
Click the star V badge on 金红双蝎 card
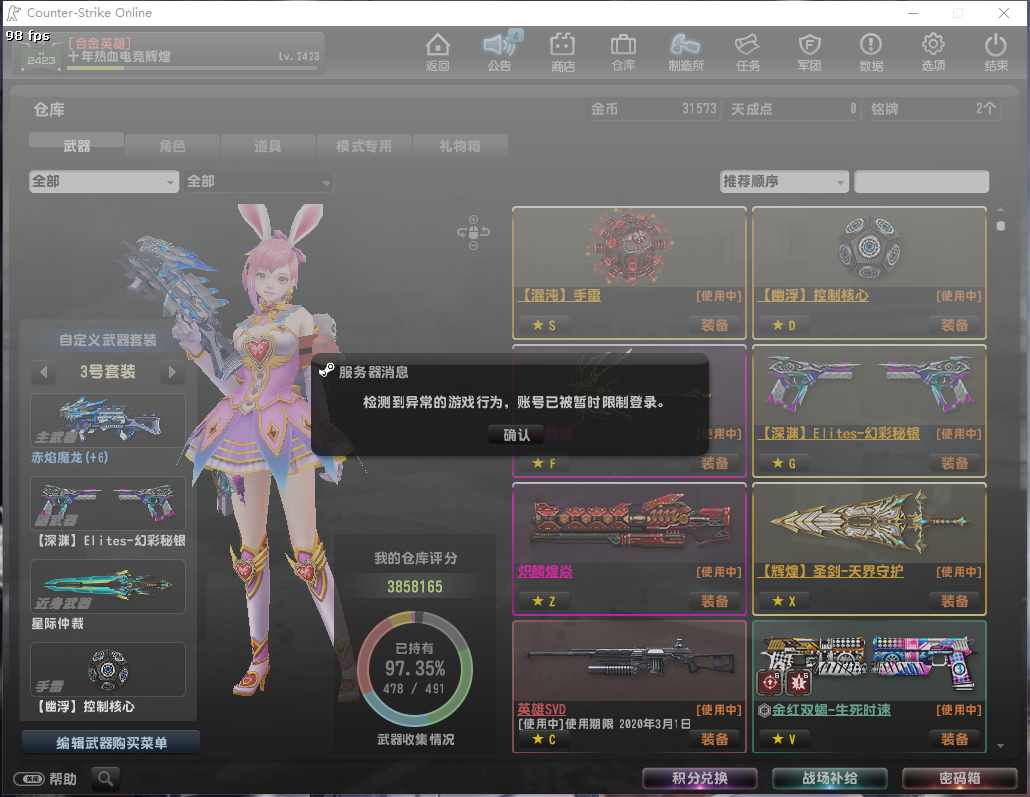click(x=784, y=739)
